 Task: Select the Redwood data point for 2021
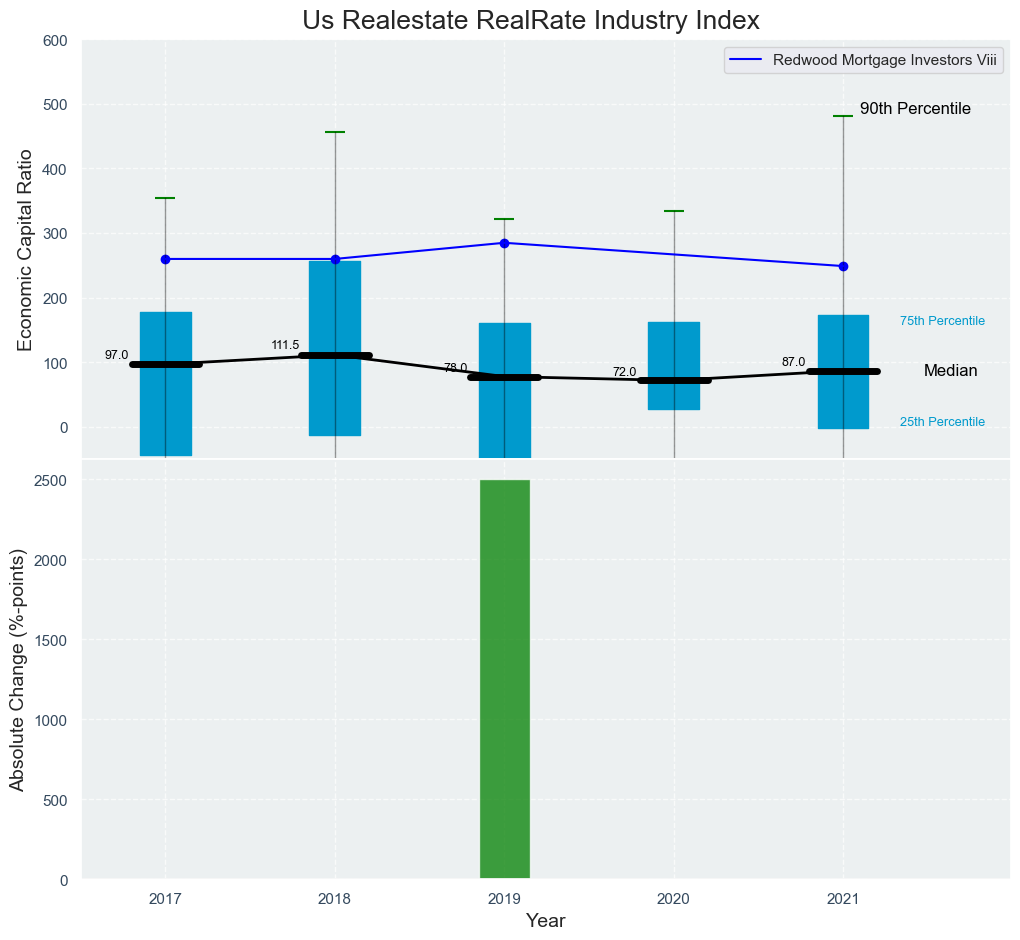[x=843, y=266]
